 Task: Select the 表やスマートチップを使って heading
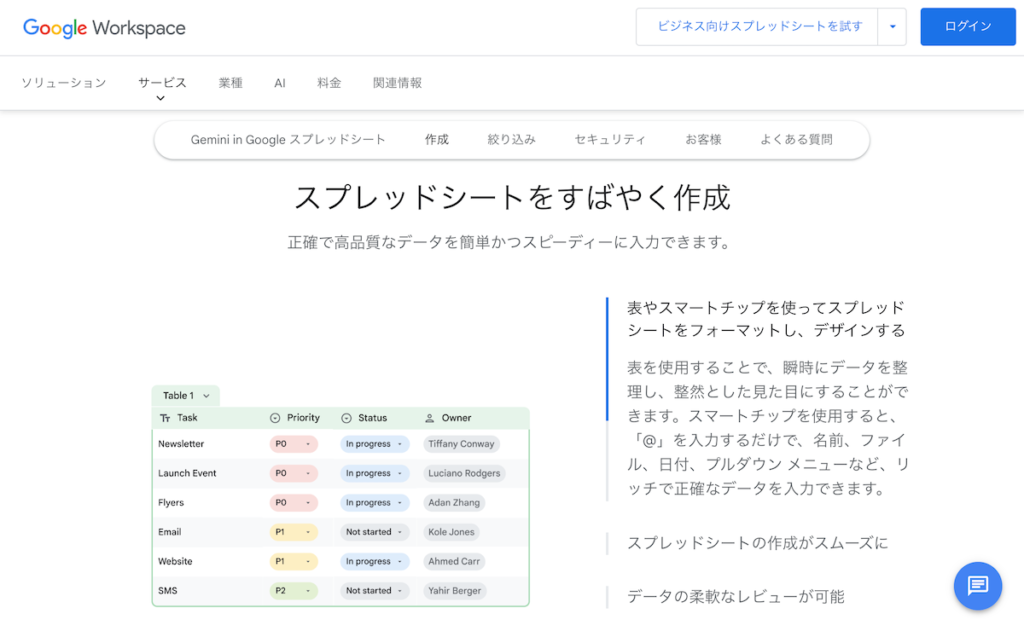[x=766, y=319]
